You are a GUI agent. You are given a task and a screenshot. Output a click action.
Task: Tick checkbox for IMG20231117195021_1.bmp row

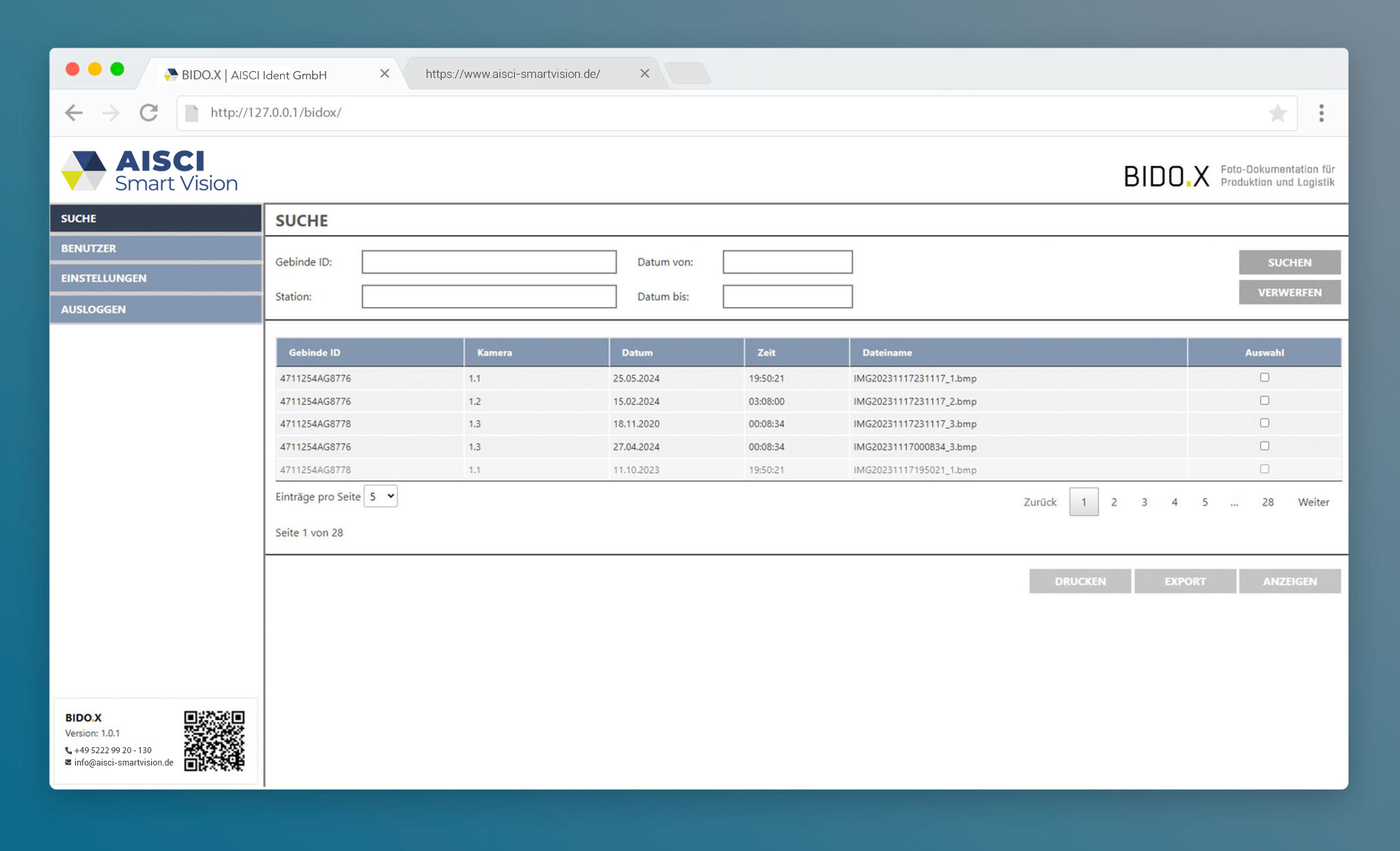[1264, 469]
